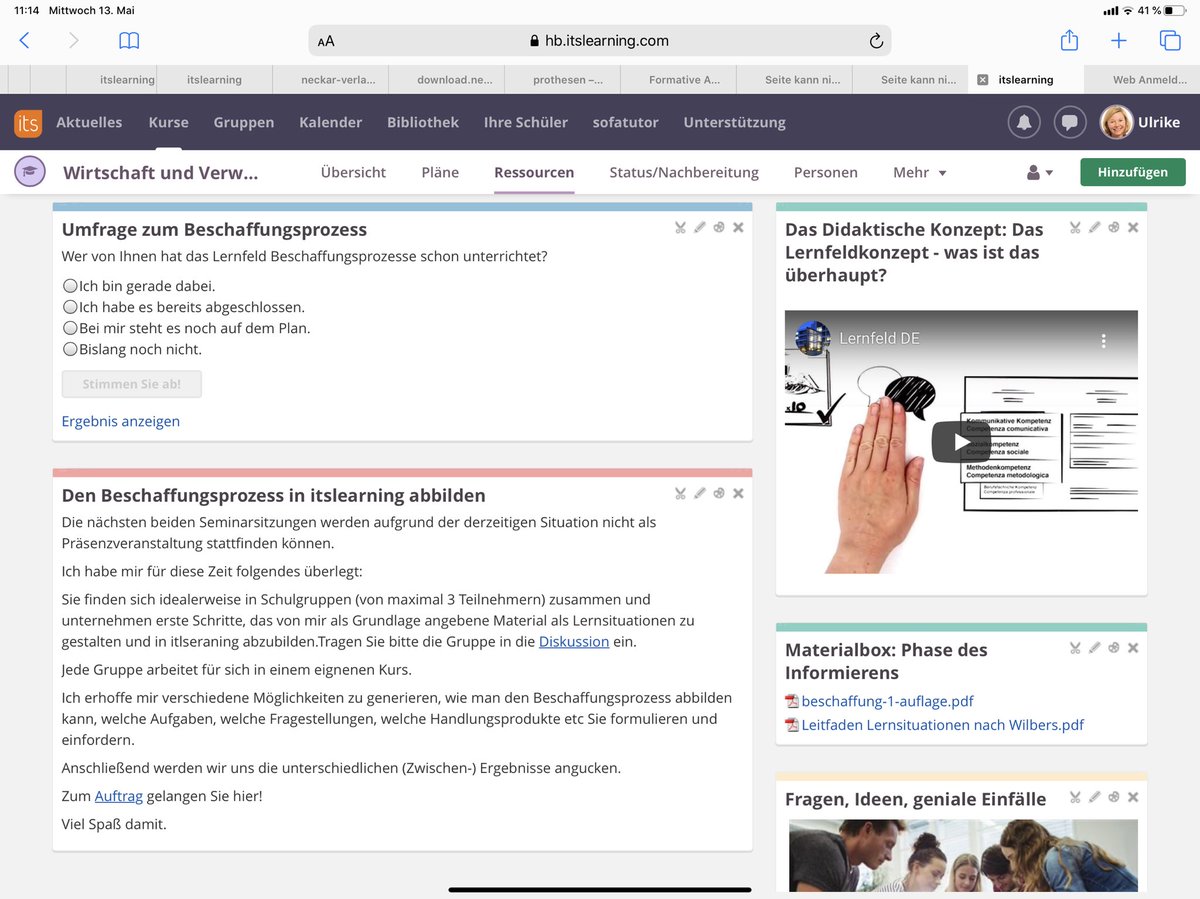Image resolution: width=1200 pixels, height=899 pixels.
Task: Open the Übersicht tab
Action: tap(353, 172)
